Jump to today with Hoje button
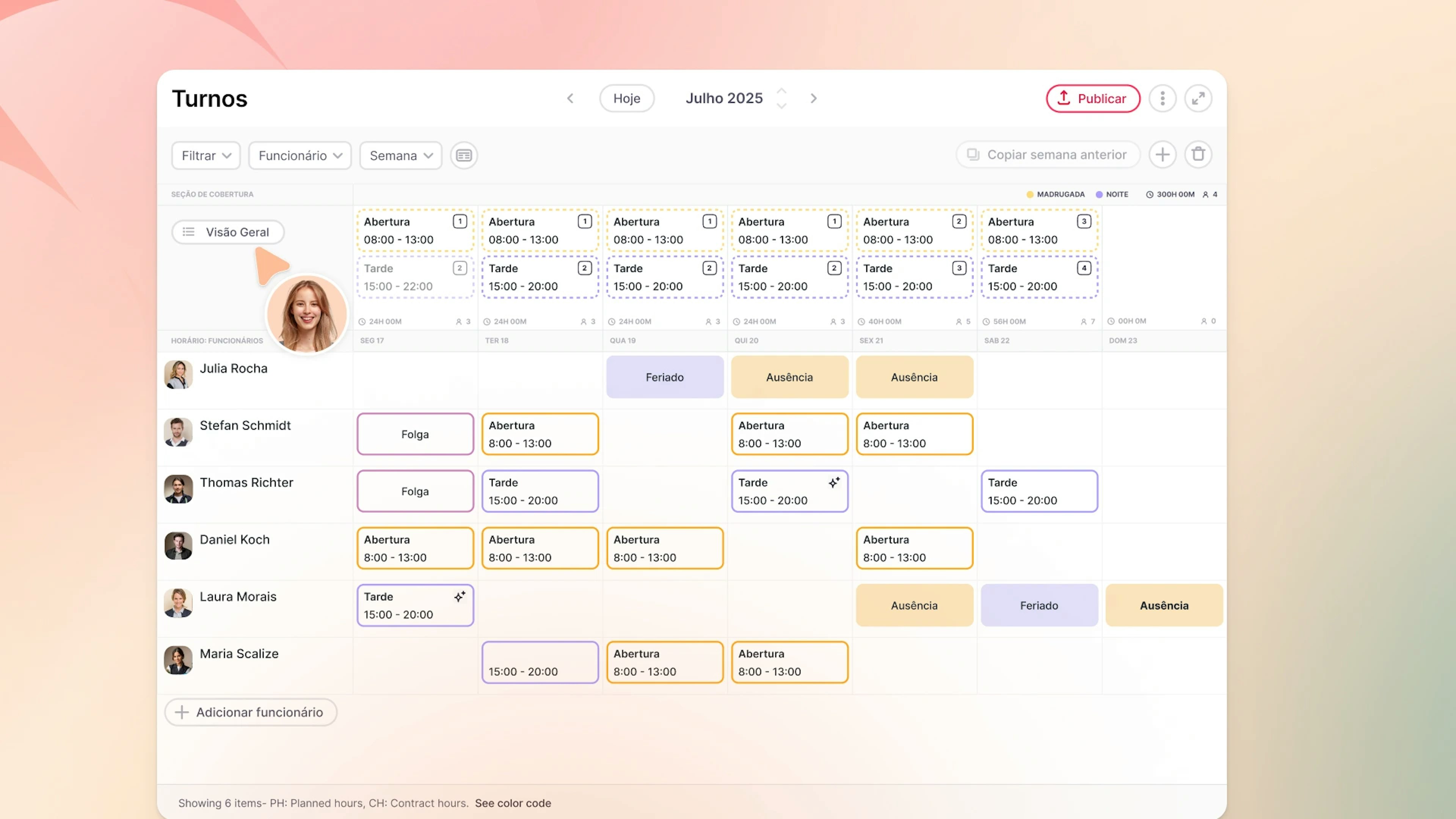This screenshot has width=1456, height=819. [626, 98]
